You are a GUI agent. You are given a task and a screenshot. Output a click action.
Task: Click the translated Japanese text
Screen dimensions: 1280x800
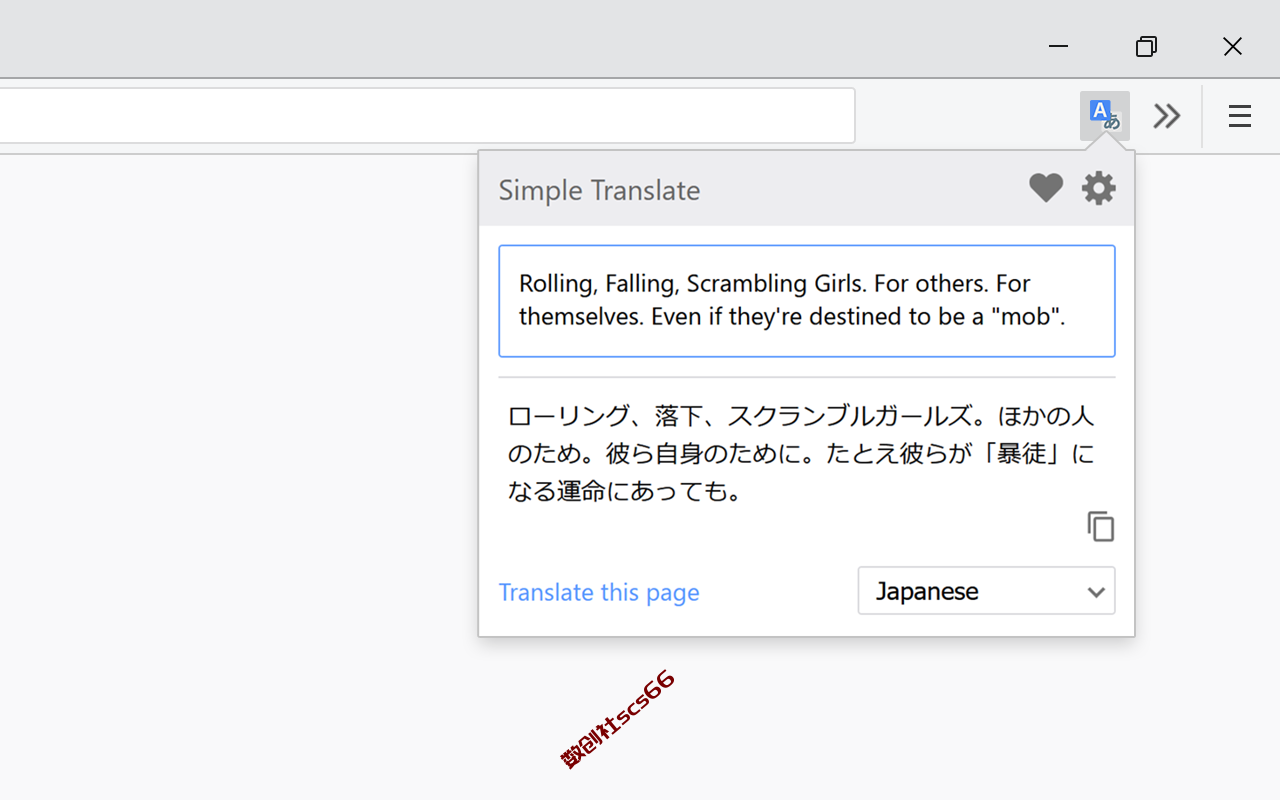pos(801,454)
